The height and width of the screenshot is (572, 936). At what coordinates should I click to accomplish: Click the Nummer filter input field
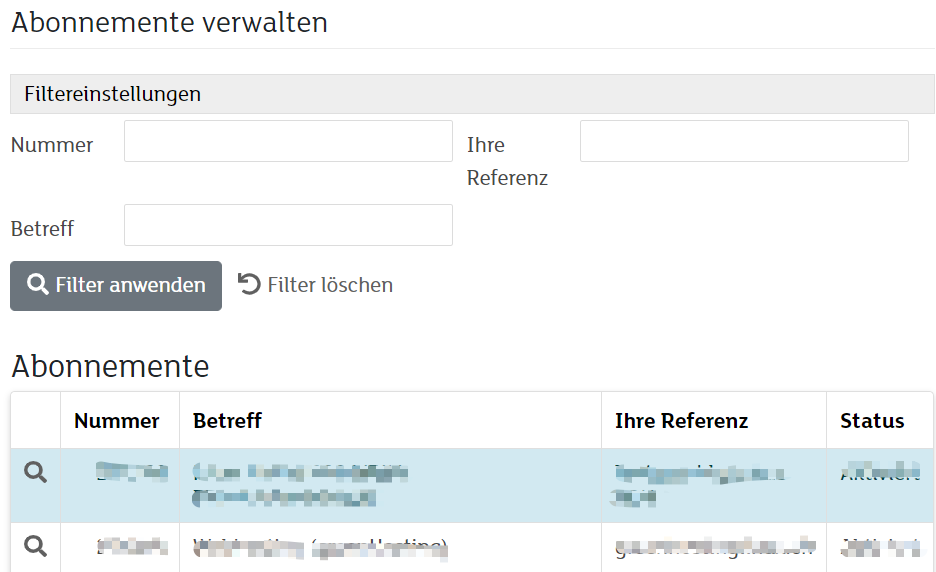(288, 141)
